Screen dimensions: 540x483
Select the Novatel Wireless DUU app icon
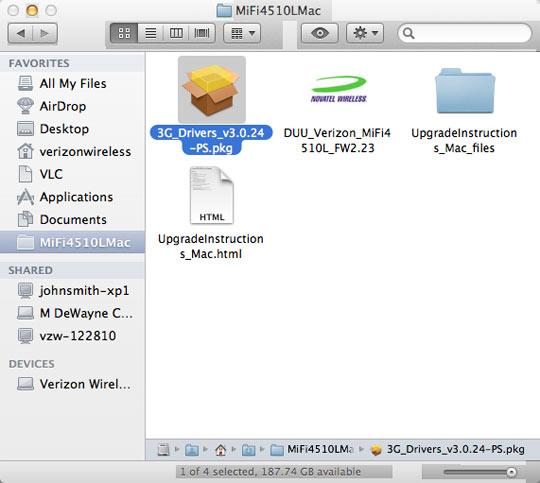click(x=338, y=90)
